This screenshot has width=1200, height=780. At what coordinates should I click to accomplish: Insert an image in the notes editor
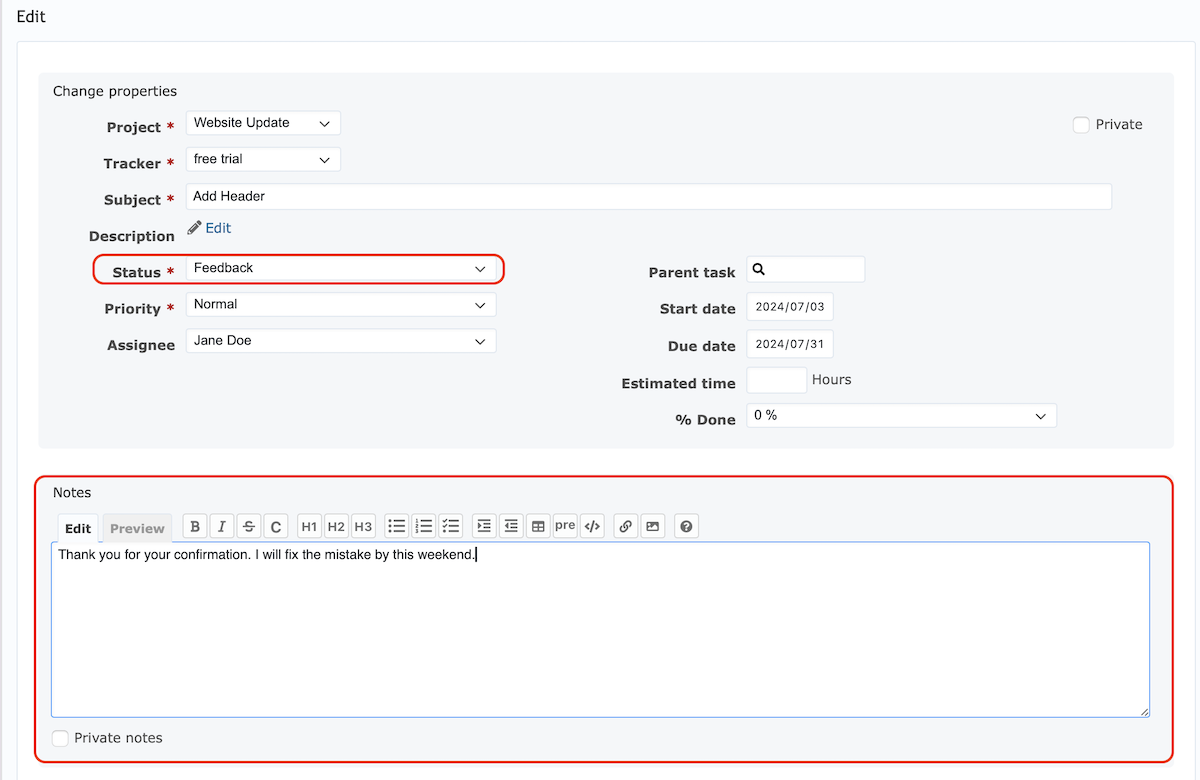pos(652,525)
